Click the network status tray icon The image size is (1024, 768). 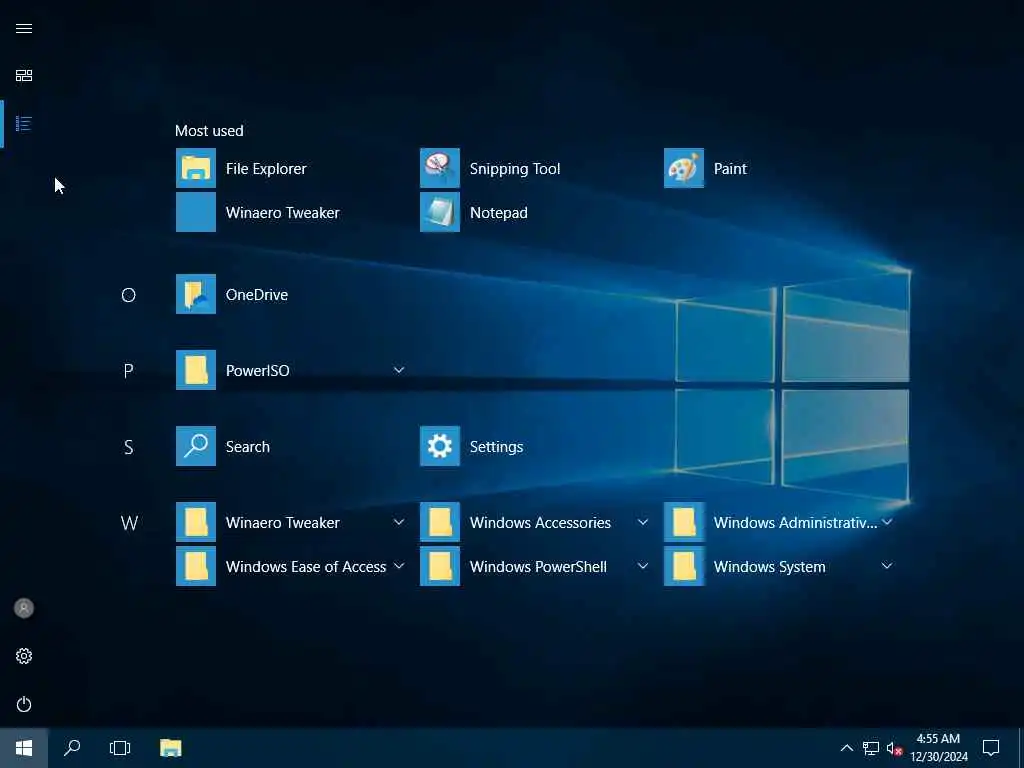[x=871, y=748]
